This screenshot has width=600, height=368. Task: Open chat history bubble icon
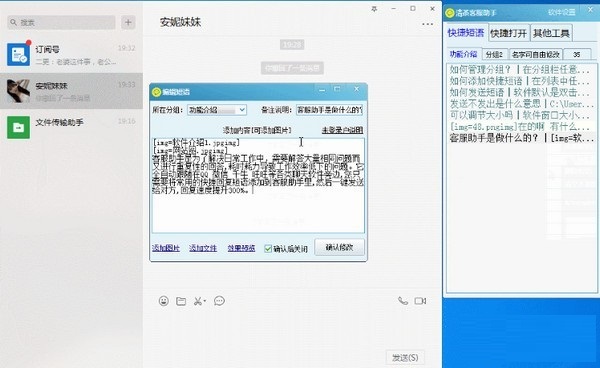point(219,301)
